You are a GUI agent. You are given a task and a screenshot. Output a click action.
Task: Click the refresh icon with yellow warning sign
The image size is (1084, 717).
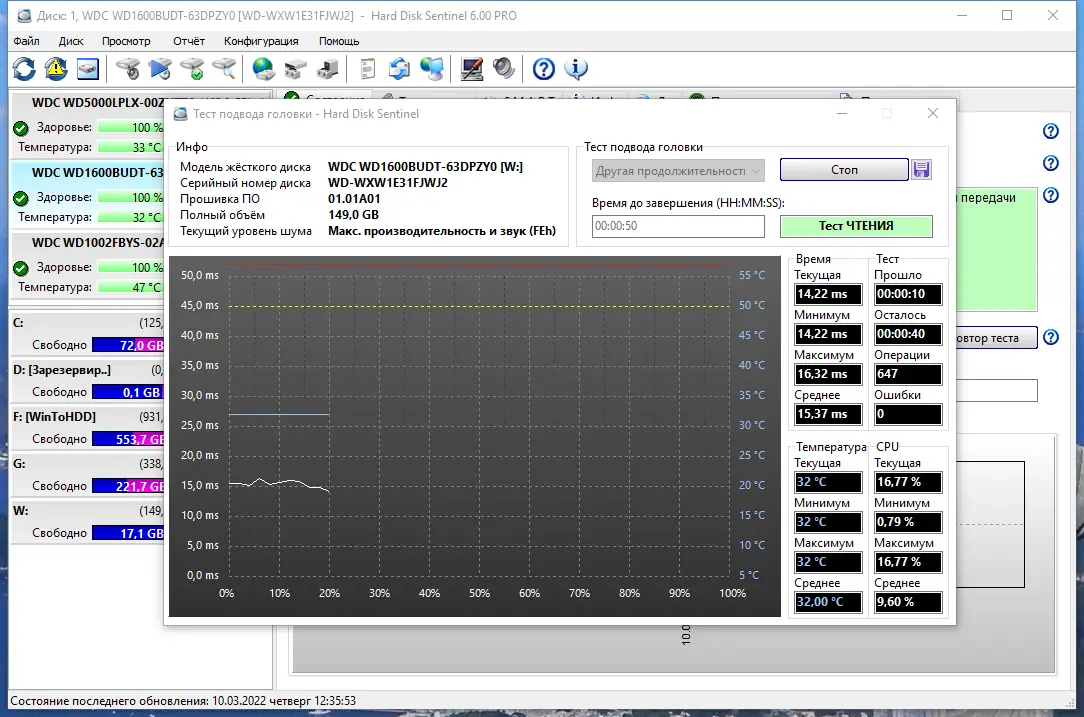[56, 69]
